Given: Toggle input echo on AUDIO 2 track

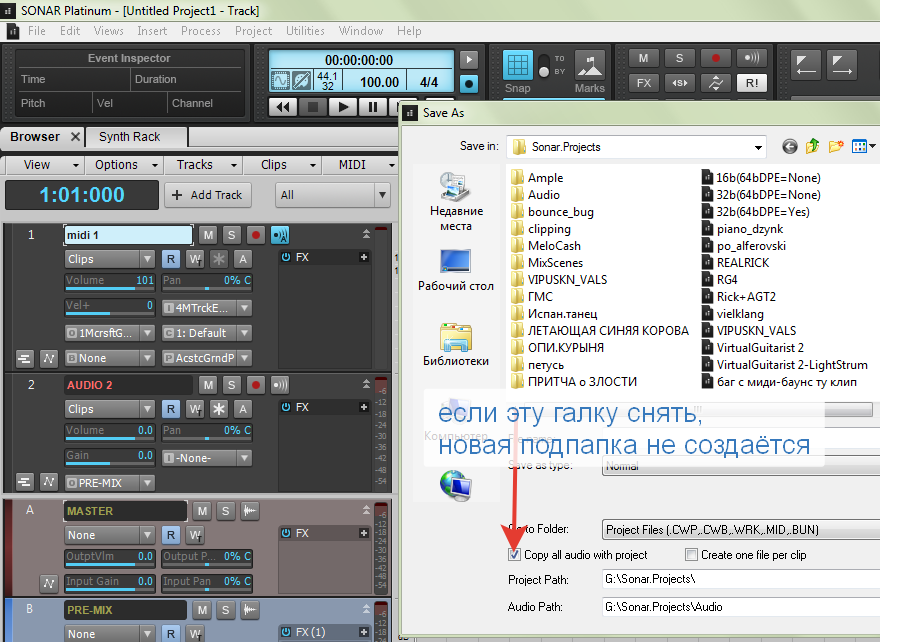Looking at the screenshot, I should 280,385.
